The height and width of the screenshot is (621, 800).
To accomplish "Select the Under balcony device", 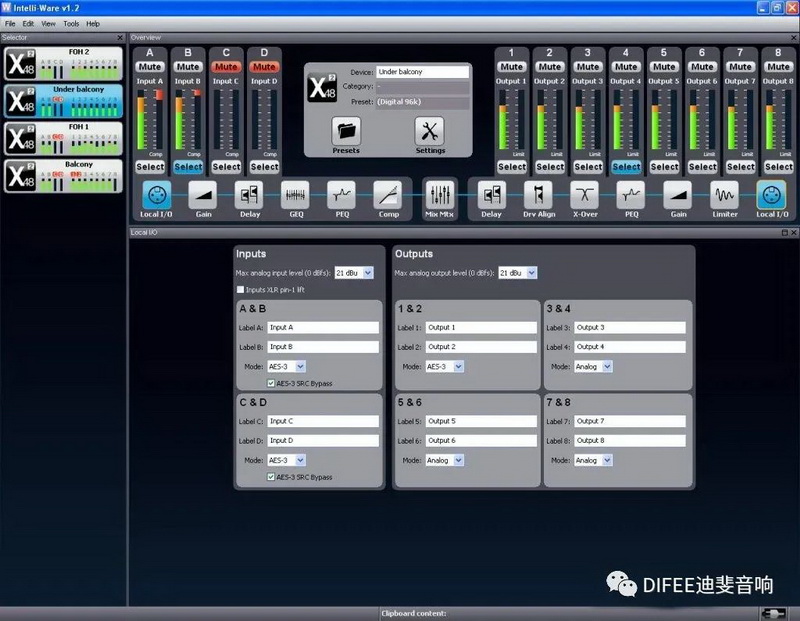I will pos(63,101).
